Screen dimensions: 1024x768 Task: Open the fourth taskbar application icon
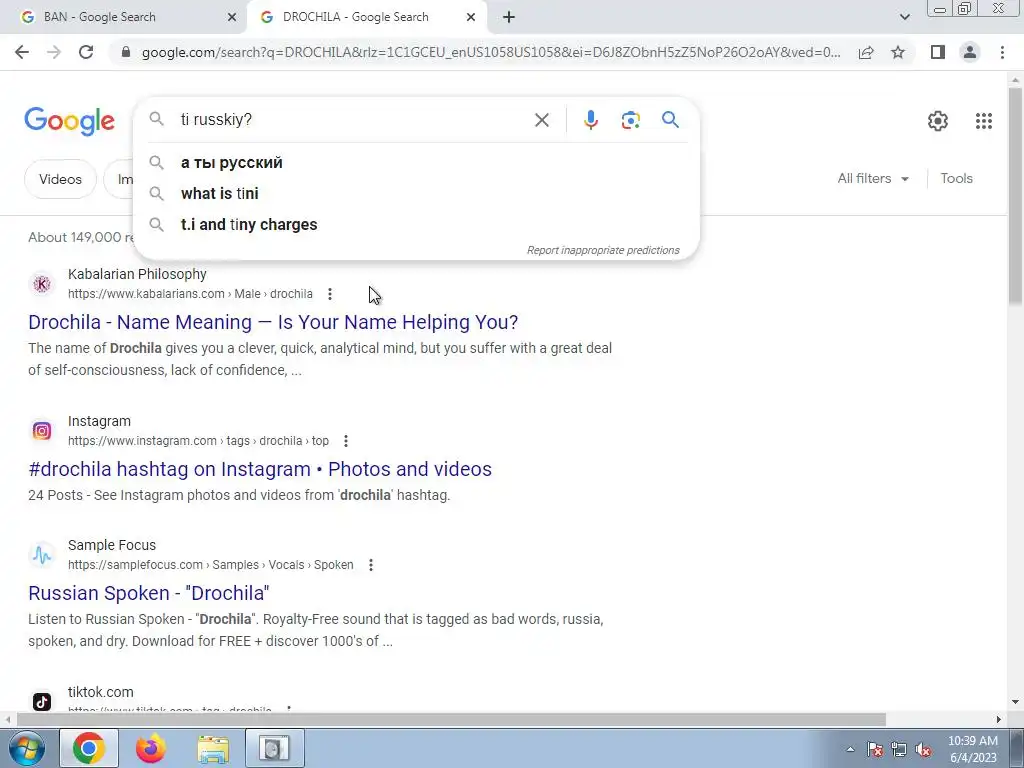pyautogui.click(x=274, y=748)
